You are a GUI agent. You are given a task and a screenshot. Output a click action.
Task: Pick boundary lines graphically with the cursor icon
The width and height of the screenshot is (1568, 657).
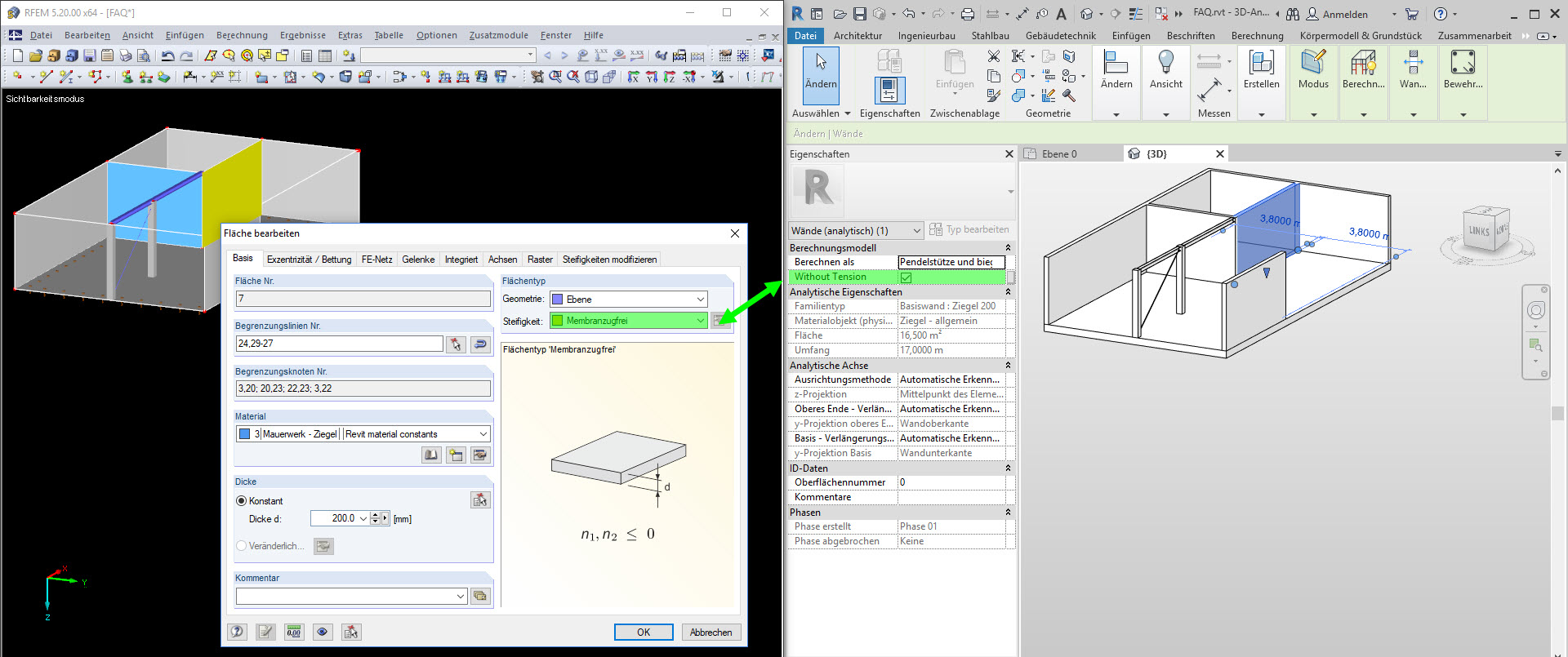tap(456, 344)
